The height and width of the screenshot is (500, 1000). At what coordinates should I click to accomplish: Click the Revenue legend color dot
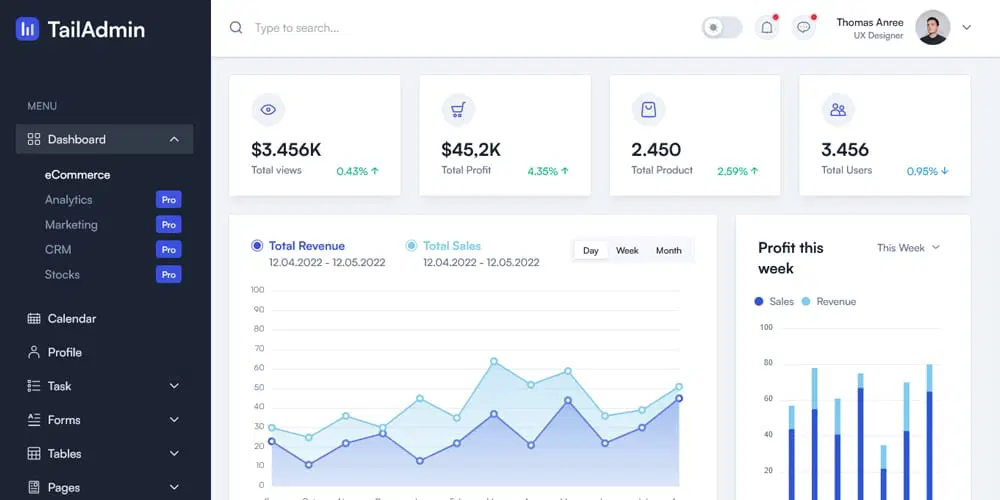806,301
